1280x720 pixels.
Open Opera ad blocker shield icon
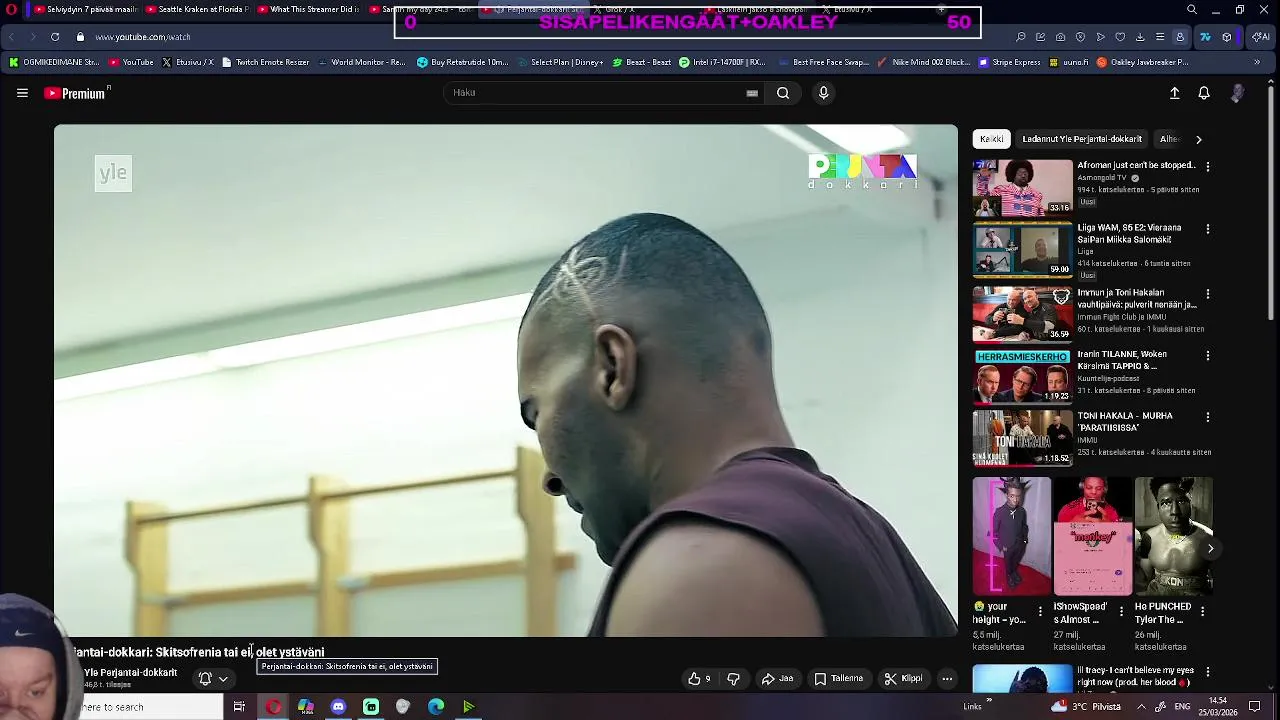click(1081, 37)
